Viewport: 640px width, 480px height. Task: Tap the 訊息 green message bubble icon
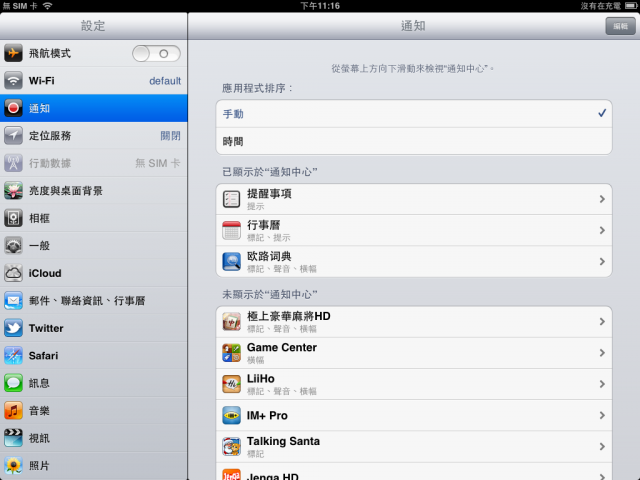click(x=13, y=383)
